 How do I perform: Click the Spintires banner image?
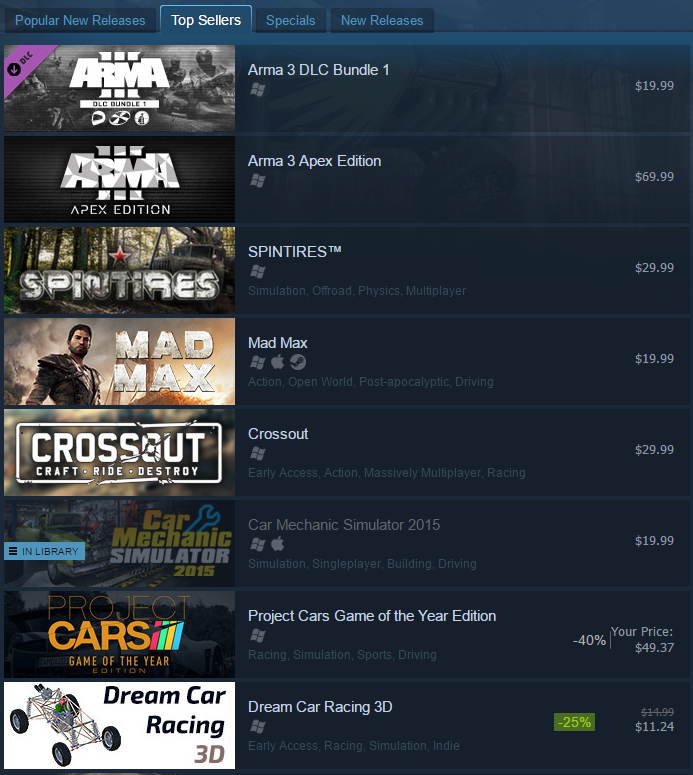(120, 270)
